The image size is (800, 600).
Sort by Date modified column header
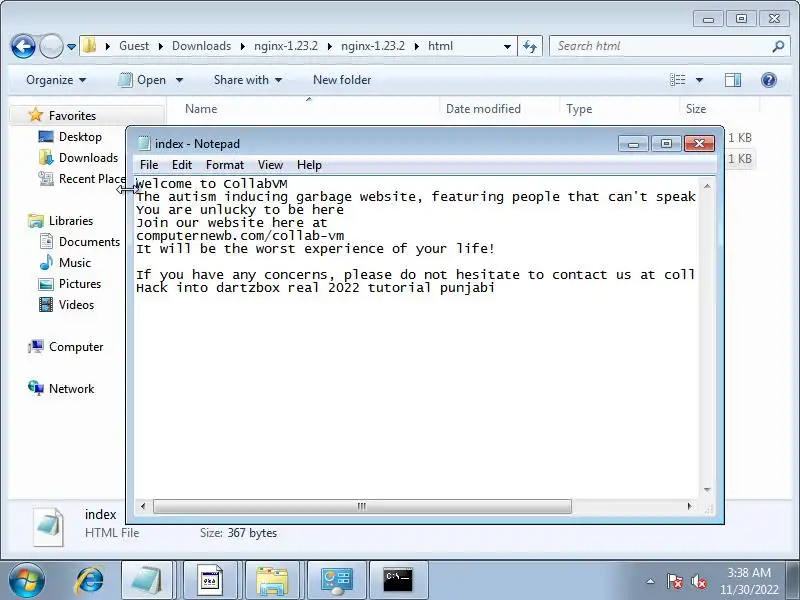[x=483, y=109]
